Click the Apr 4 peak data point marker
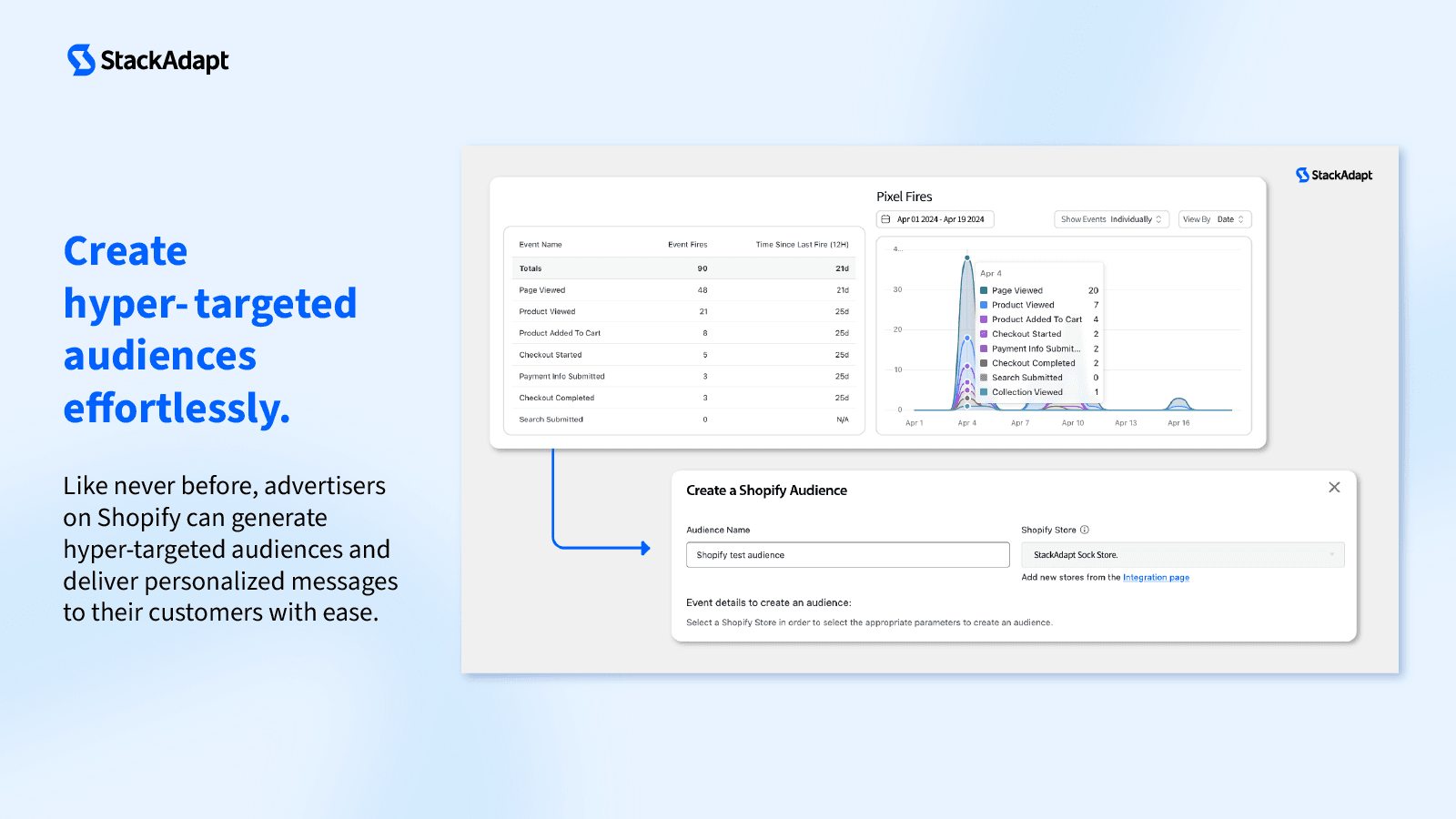1456x819 pixels. (x=967, y=257)
